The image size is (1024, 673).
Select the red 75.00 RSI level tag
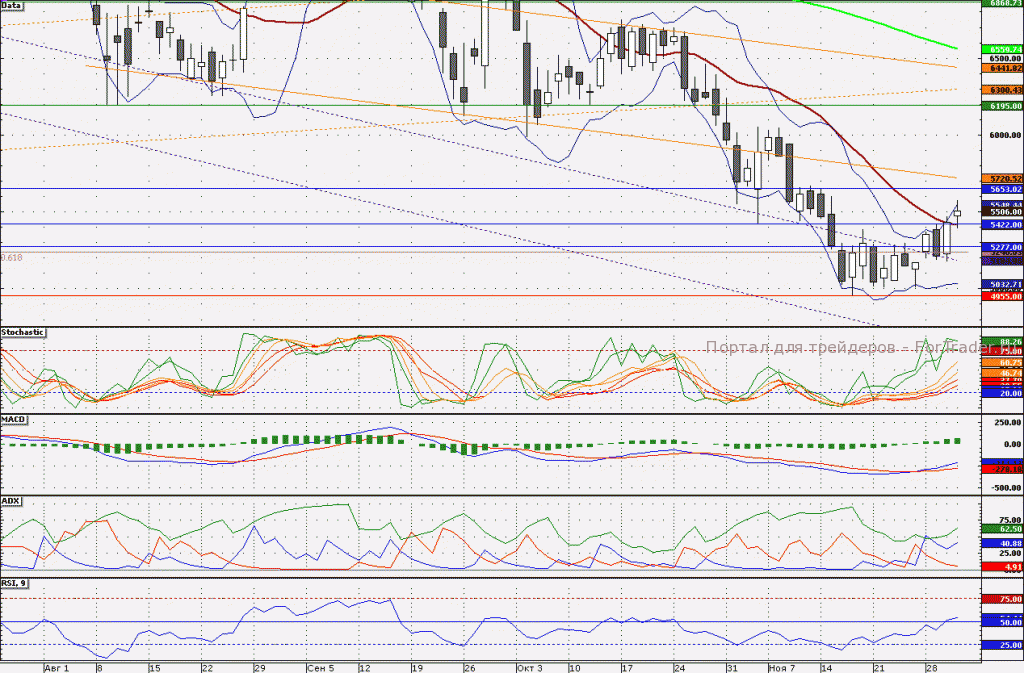click(1002, 599)
